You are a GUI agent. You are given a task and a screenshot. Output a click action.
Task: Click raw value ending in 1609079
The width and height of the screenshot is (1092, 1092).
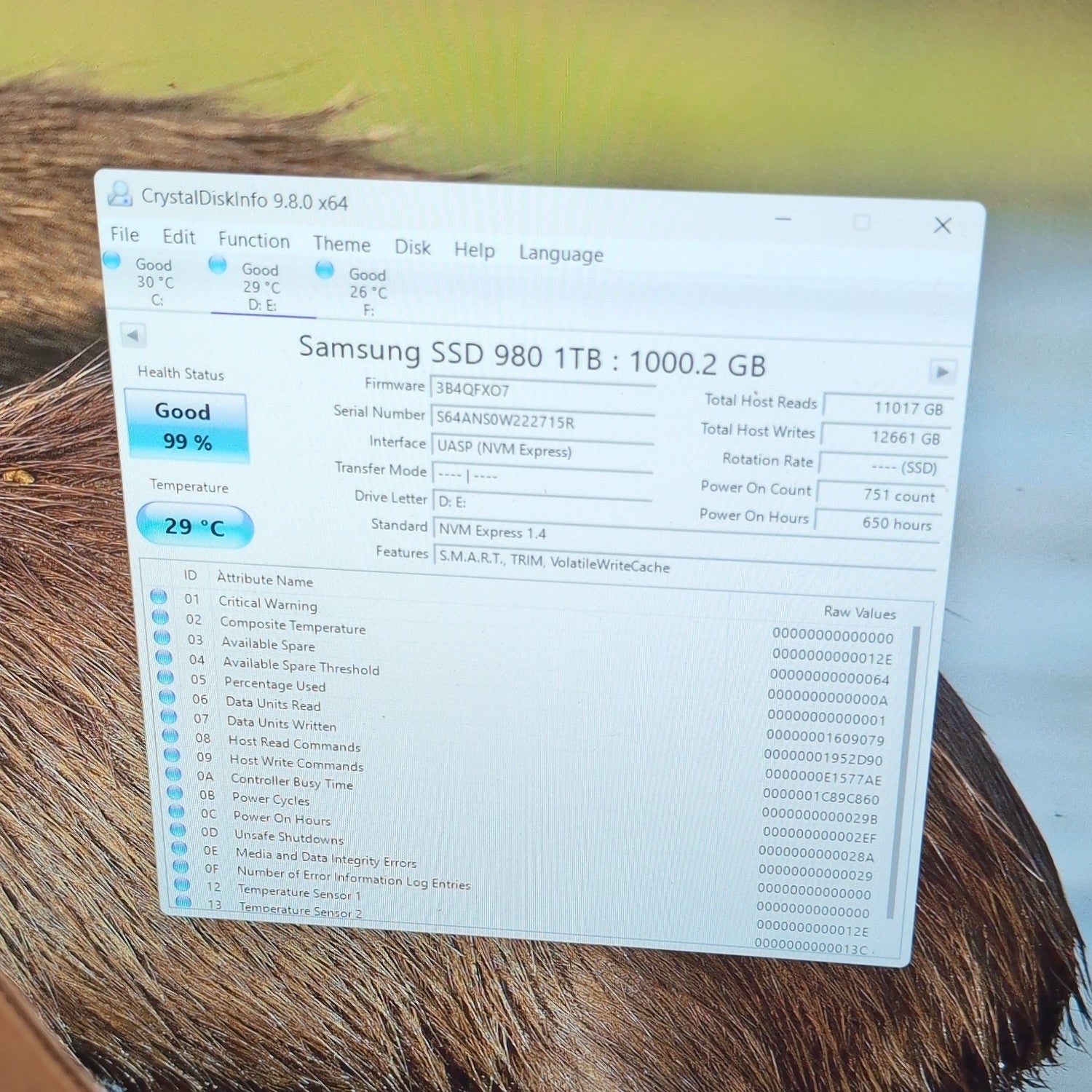point(825,738)
